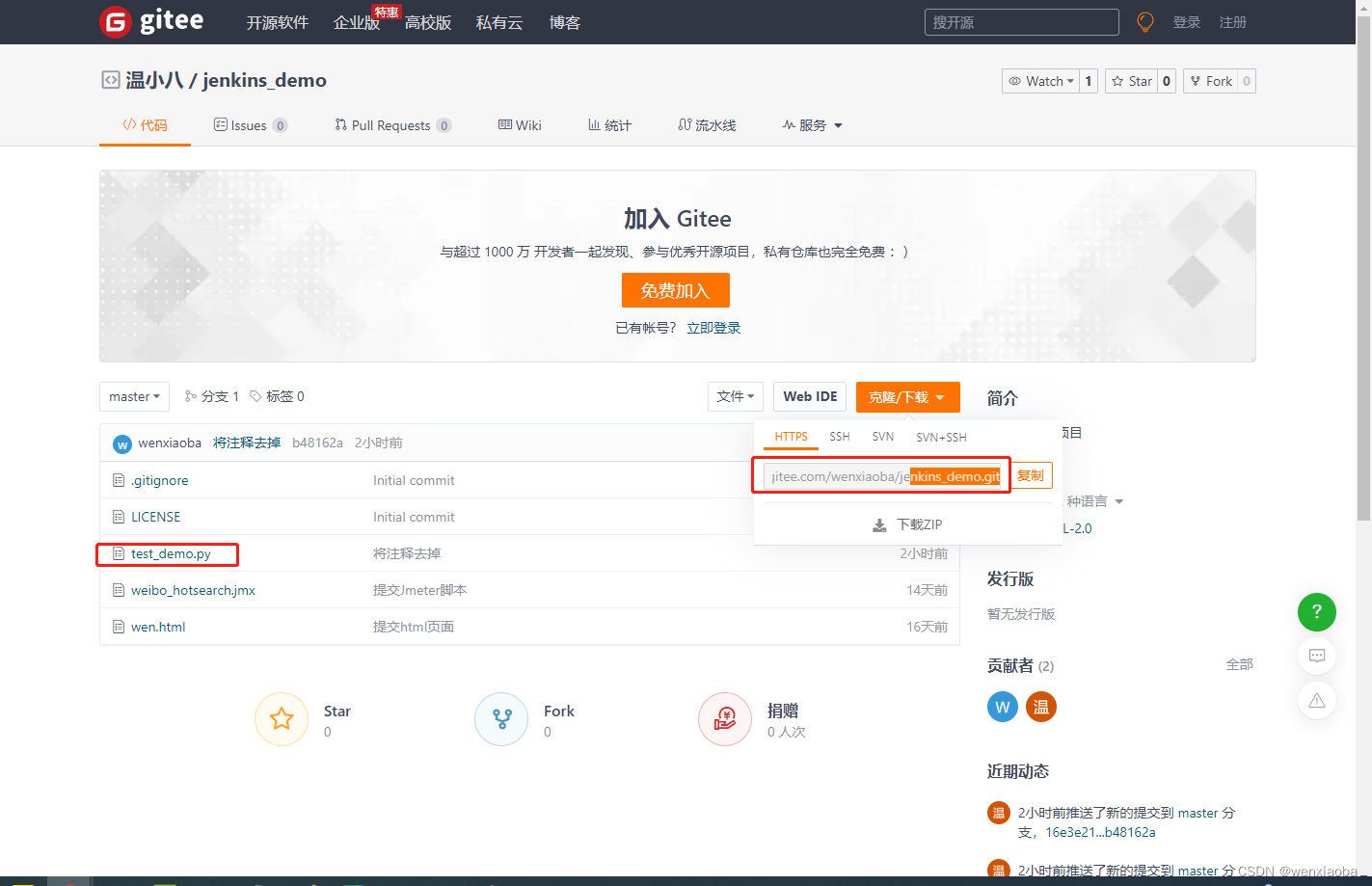1372x886 pixels.
Task: Click the 免费加入 orange button
Action: (675, 290)
